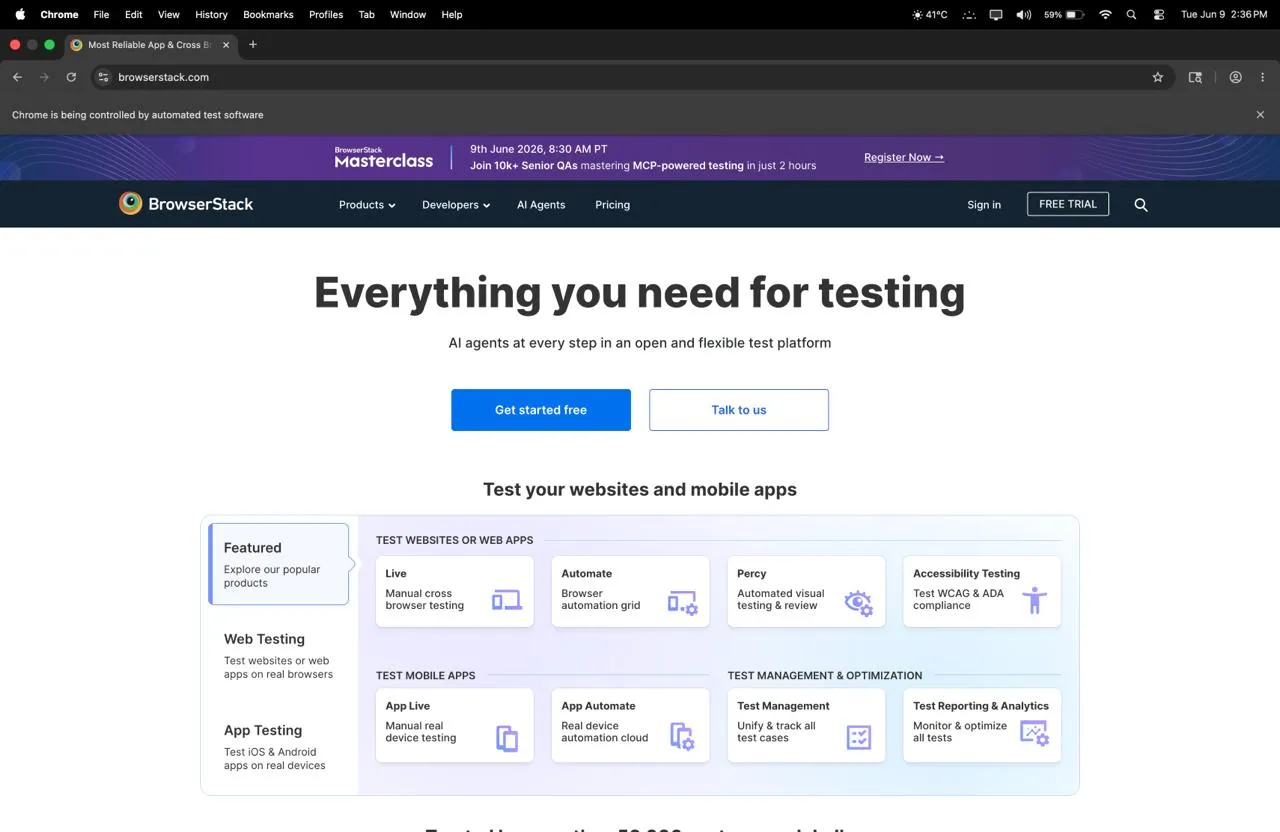The image size is (1280, 832).
Task: Click the Automate browser grid icon
Action: 683,602
